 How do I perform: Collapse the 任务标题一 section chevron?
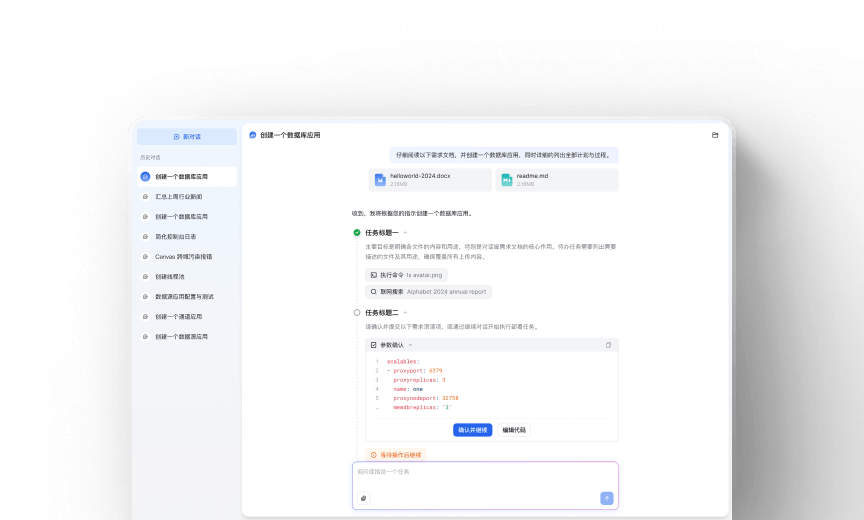tap(407, 232)
